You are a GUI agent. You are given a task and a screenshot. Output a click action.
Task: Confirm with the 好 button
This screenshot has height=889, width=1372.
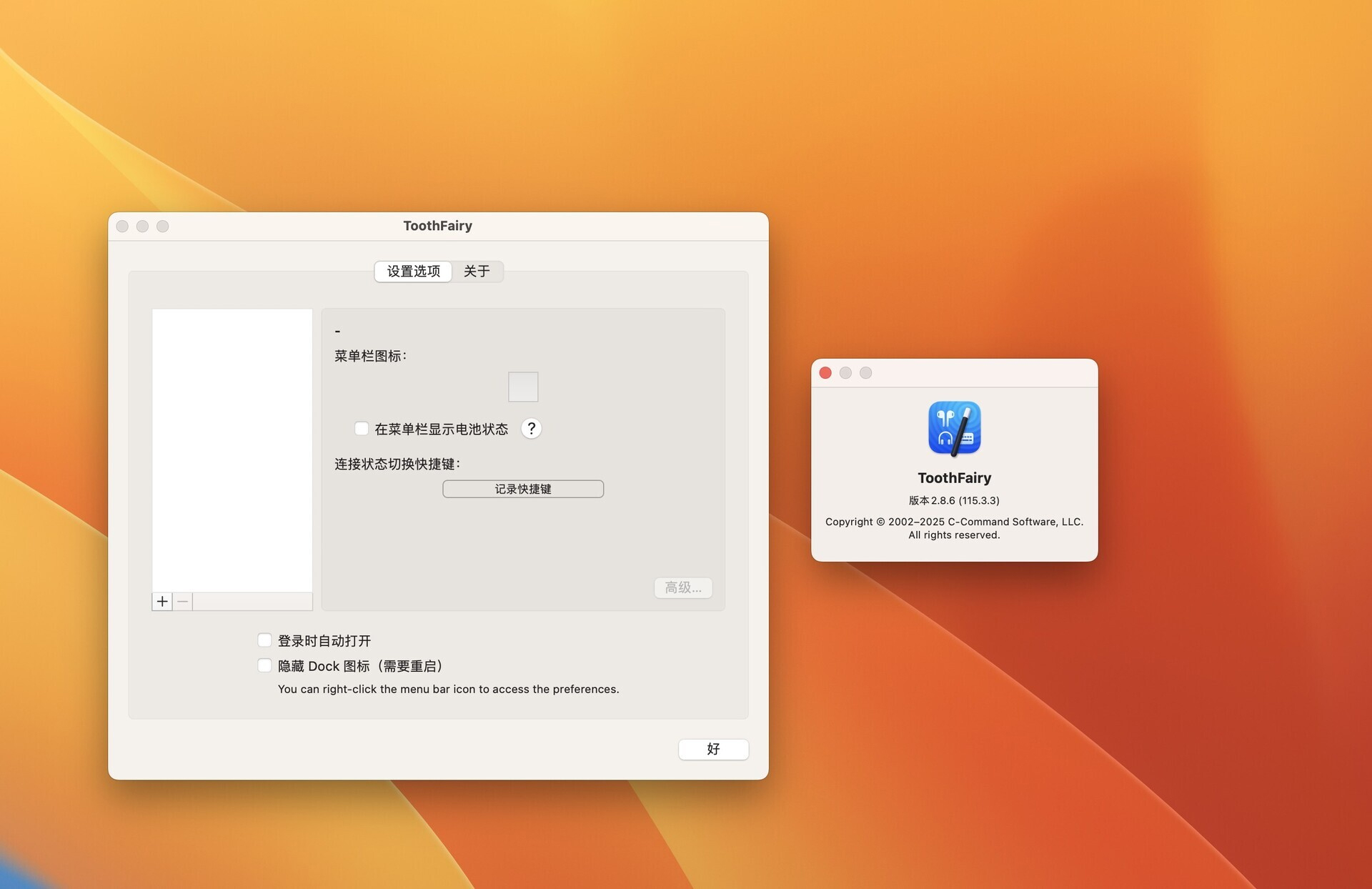(x=713, y=749)
